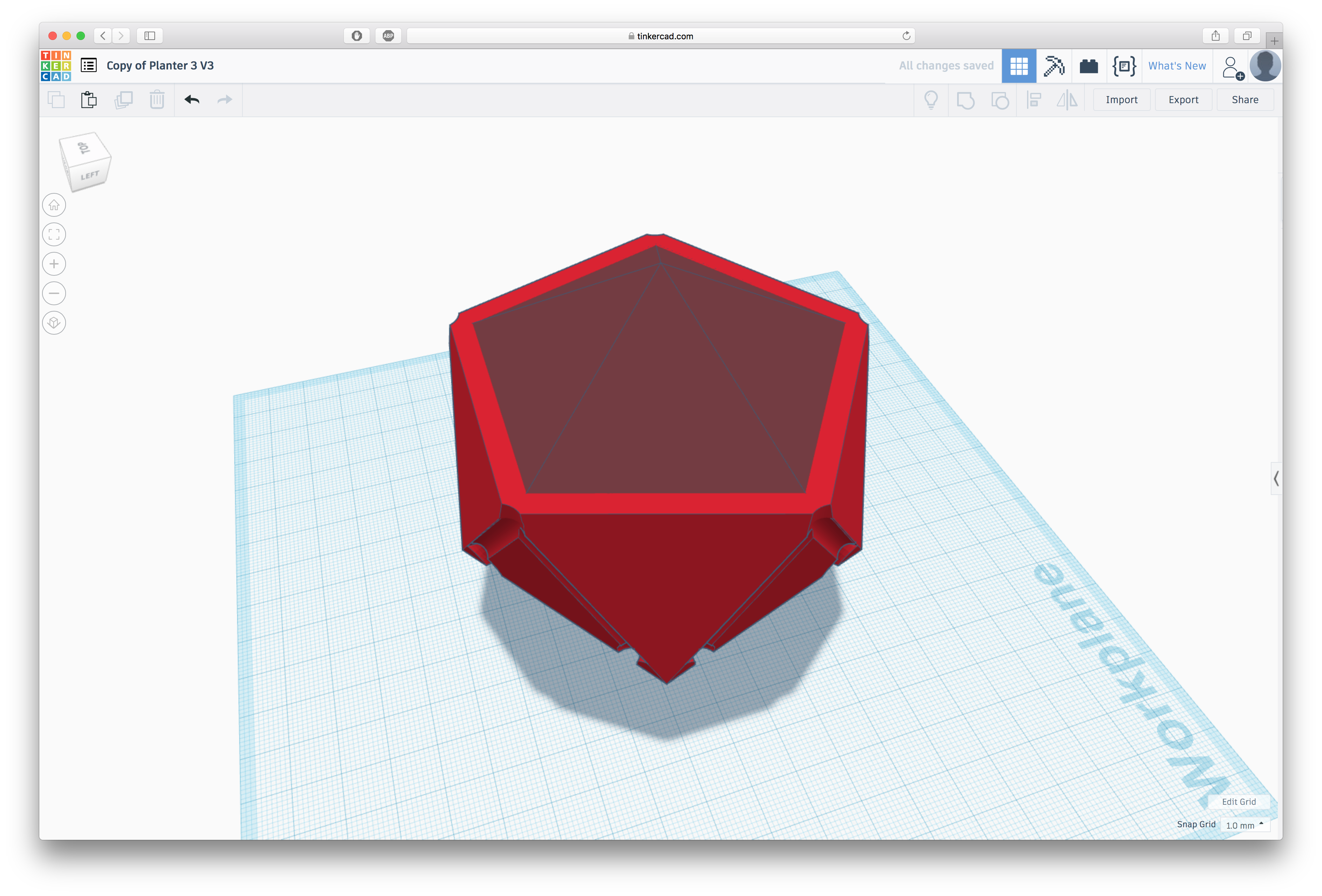Expand the collapsed shapes panel arrow

(1276, 479)
